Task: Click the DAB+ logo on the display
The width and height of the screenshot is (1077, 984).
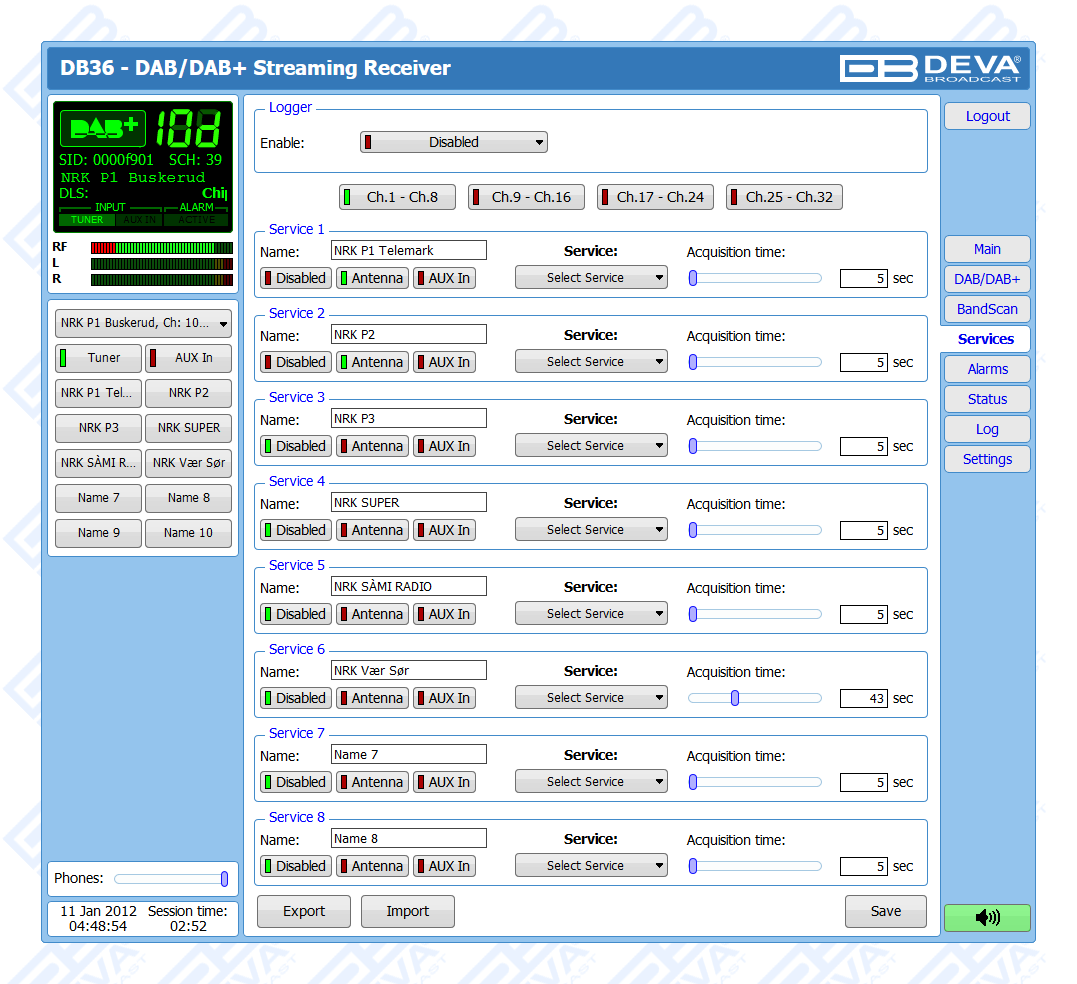Action: (x=103, y=128)
